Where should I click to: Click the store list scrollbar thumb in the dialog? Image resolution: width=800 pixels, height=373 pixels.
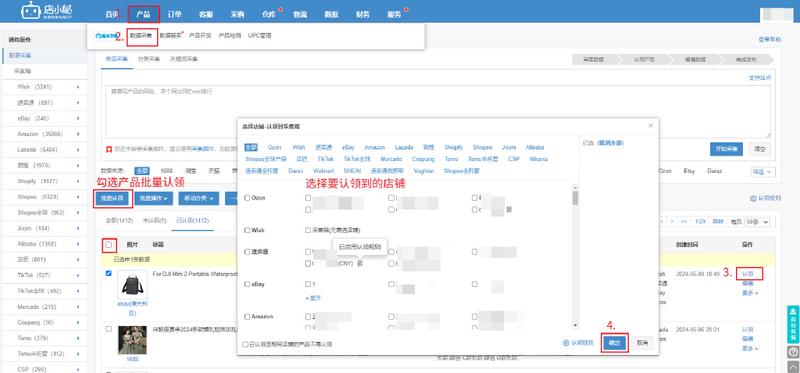(x=576, y=197)
